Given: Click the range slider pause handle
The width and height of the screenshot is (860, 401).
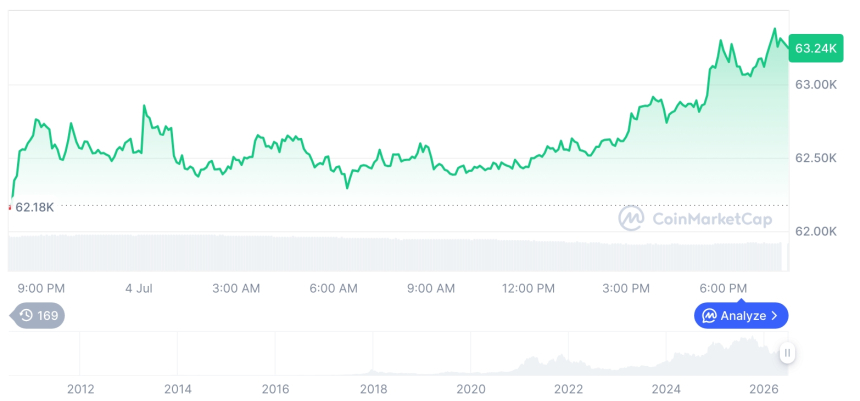Looking at the screenshot, I should (787, 353).
